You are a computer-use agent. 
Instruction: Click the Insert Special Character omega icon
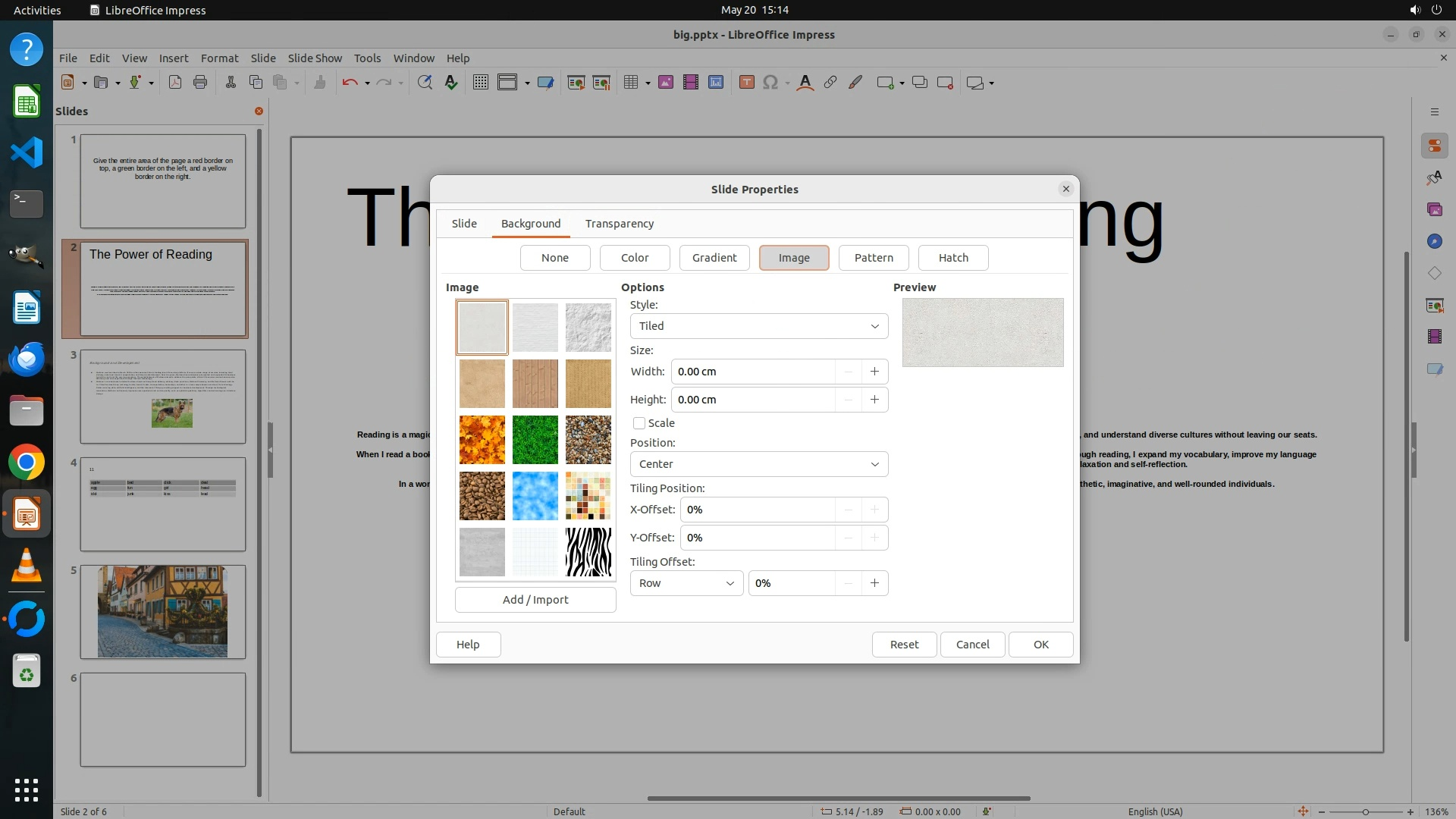(x=770, y=83)
